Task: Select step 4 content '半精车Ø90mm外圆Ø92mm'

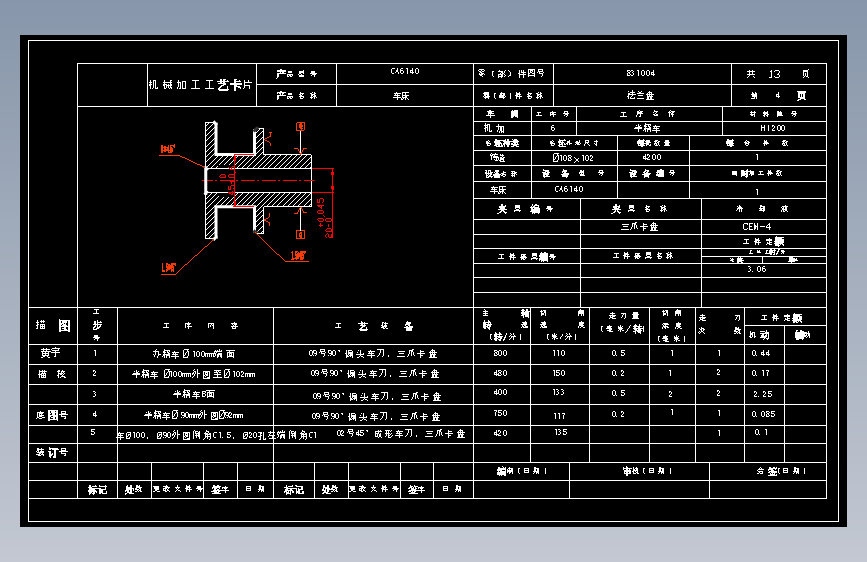Action: point(194,415)
